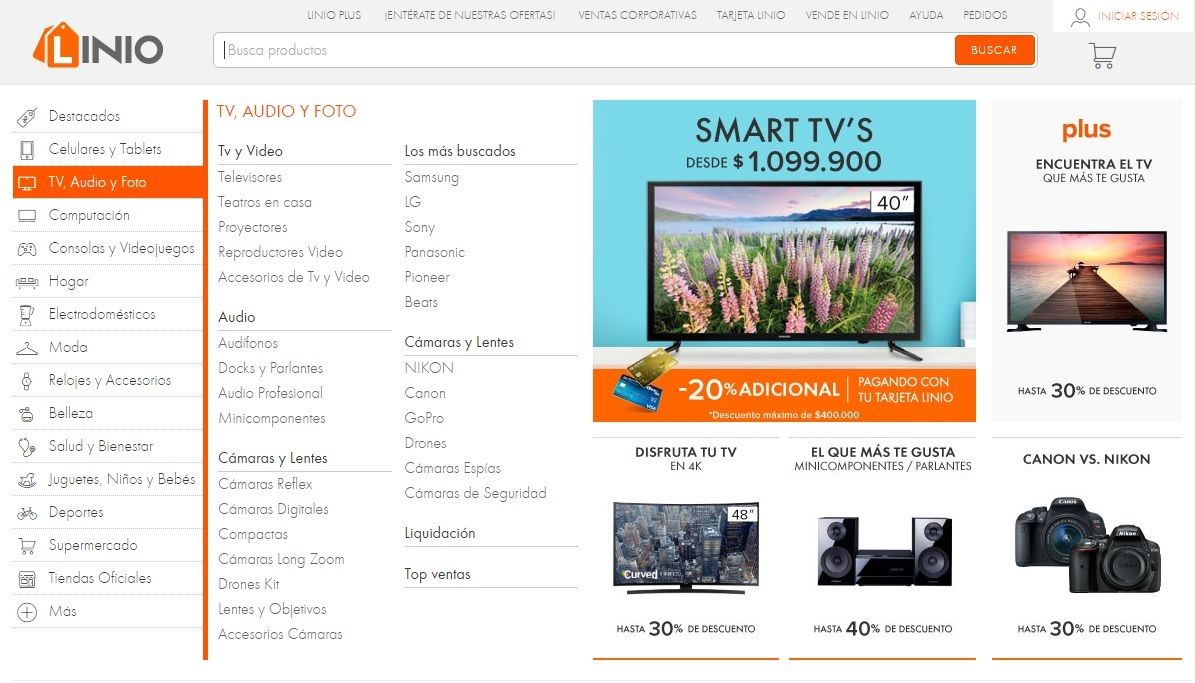Click the Más plus-circle icon
This screenshot has height=683, width=1195.
(x=27, y=612)
